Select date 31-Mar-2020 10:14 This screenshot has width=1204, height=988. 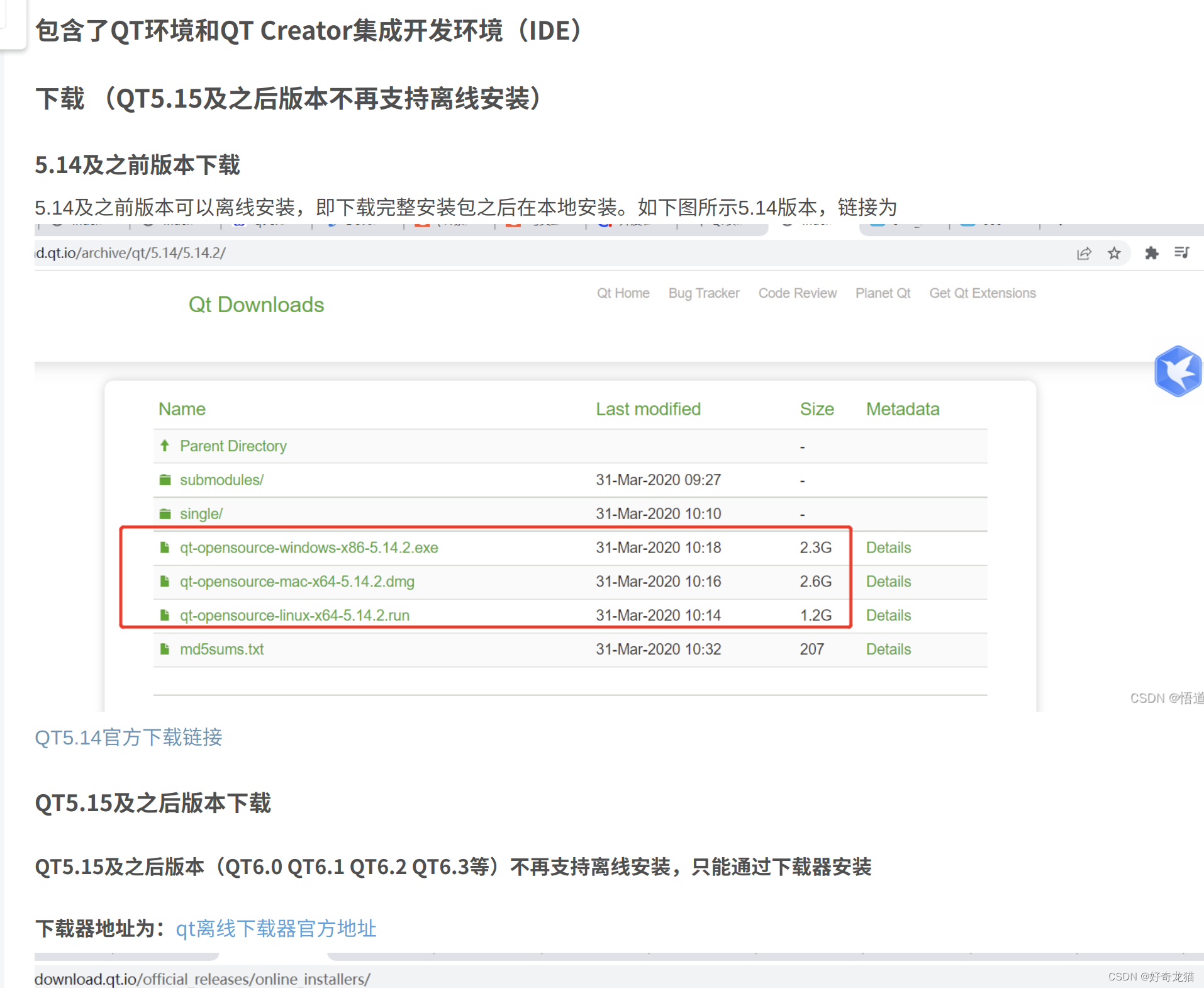pos(658,615)
